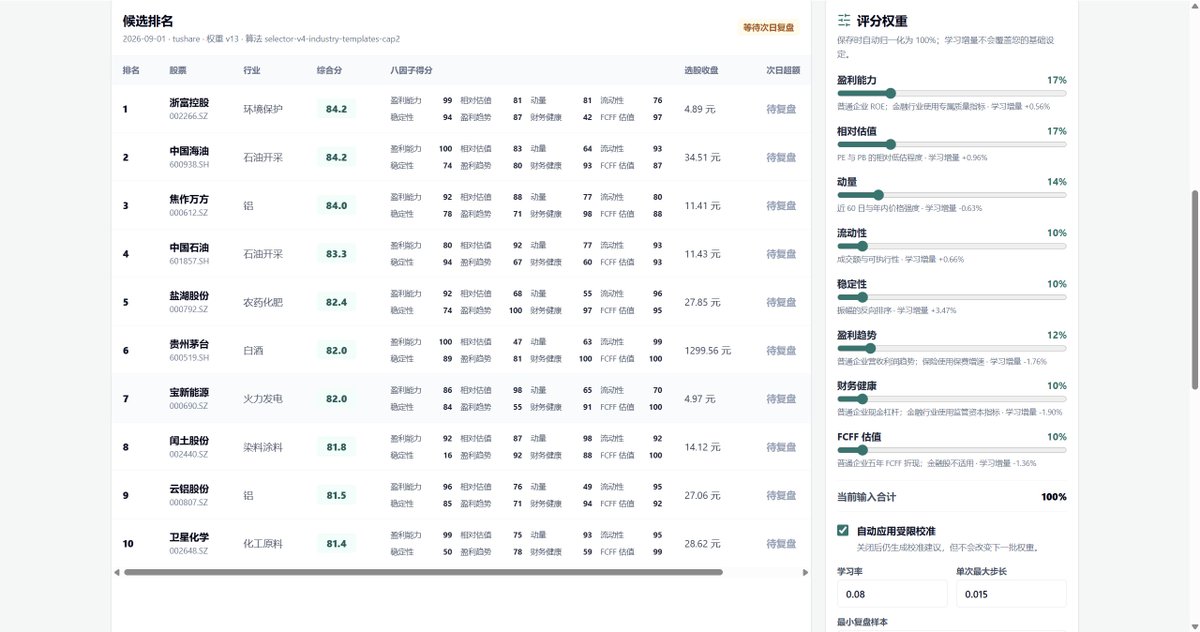Screen dimensions: 1200x632
Task: Select the 焦作万方 stock row
Action: [461, 205]
